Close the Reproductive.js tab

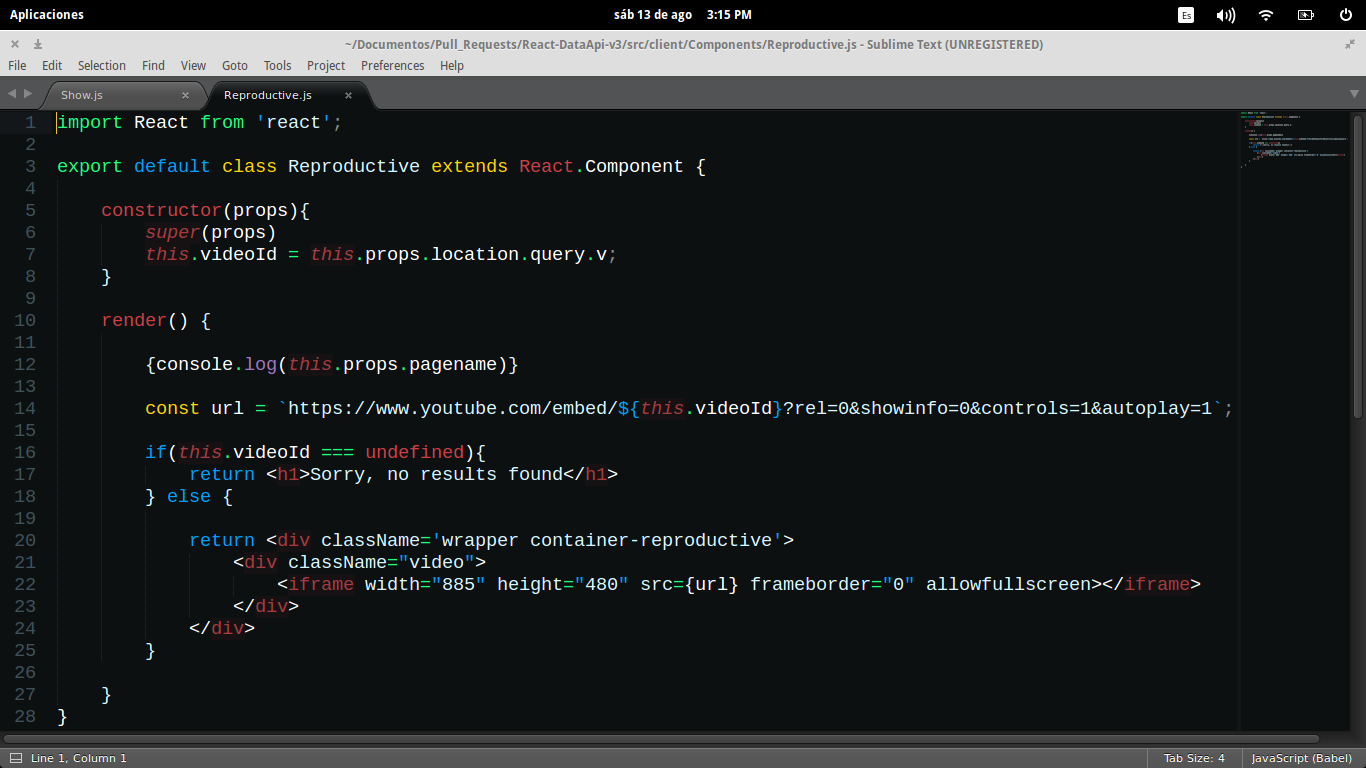click(x=348, y=96)
